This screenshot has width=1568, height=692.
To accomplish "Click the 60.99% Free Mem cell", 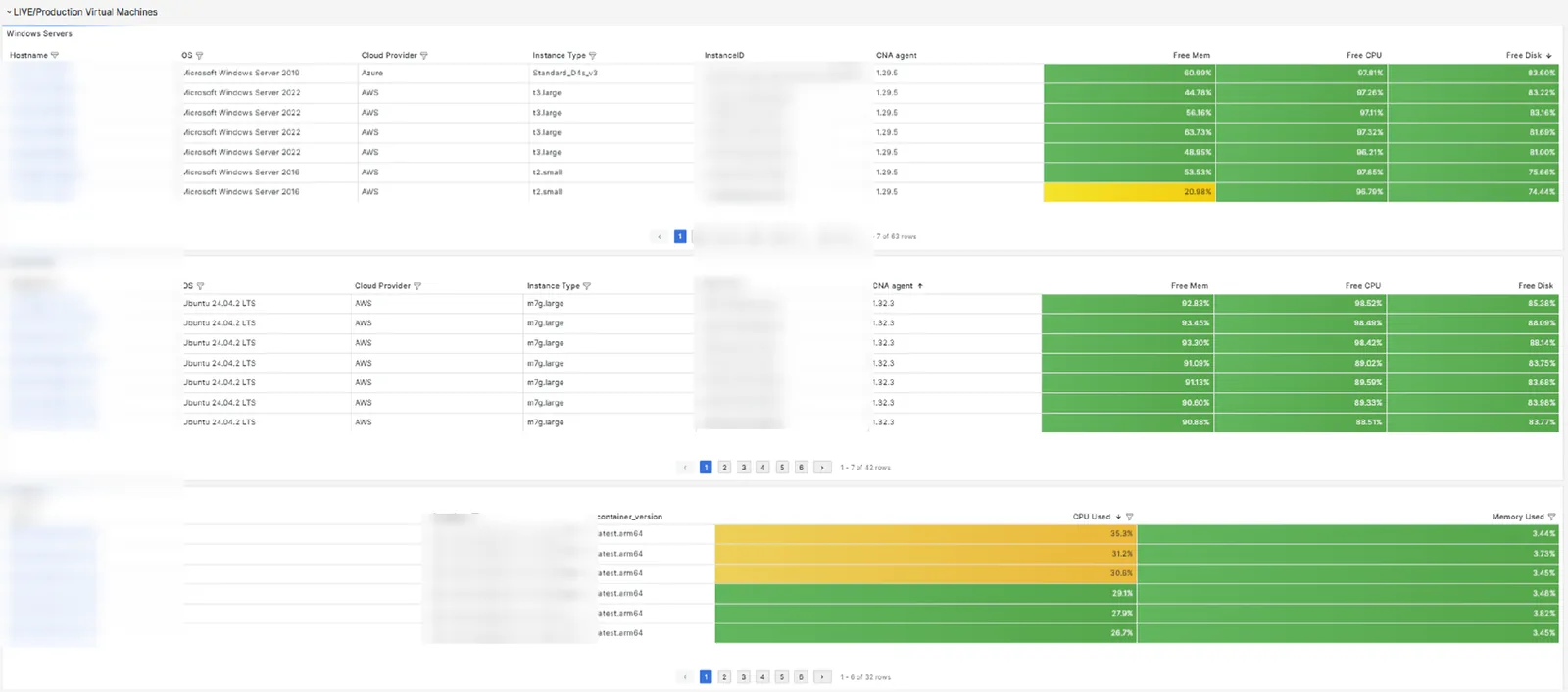I will click(x=1129, y=74).
